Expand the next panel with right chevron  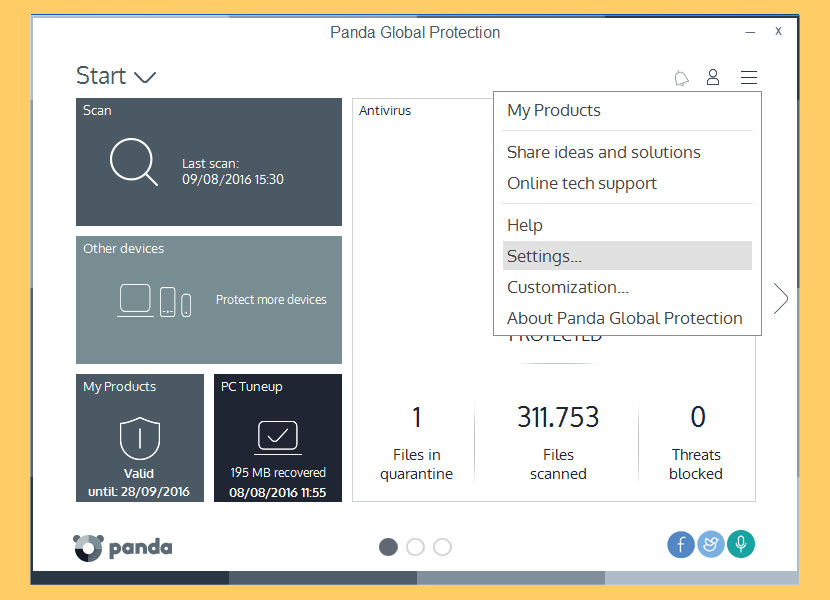coord(780,297)
